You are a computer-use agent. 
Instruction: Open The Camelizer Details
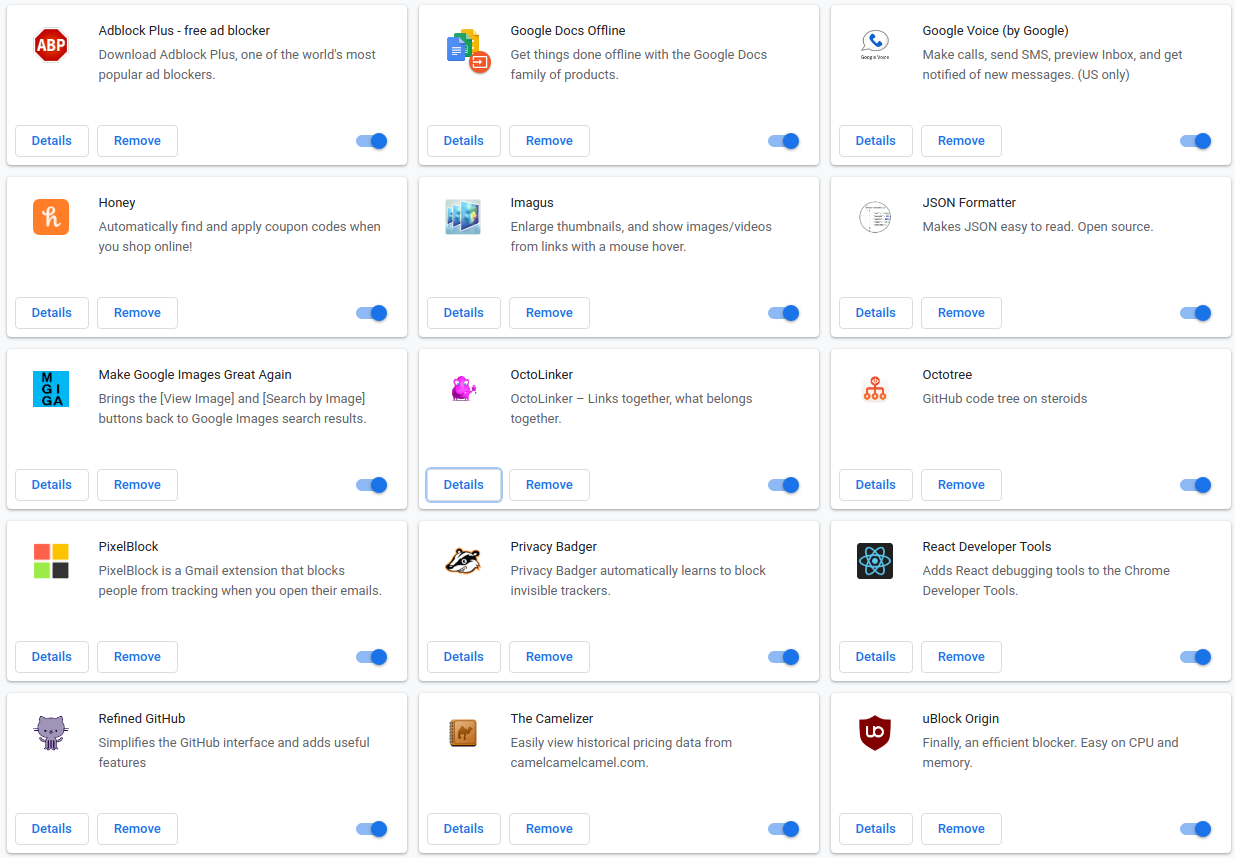tap(464, 829)
